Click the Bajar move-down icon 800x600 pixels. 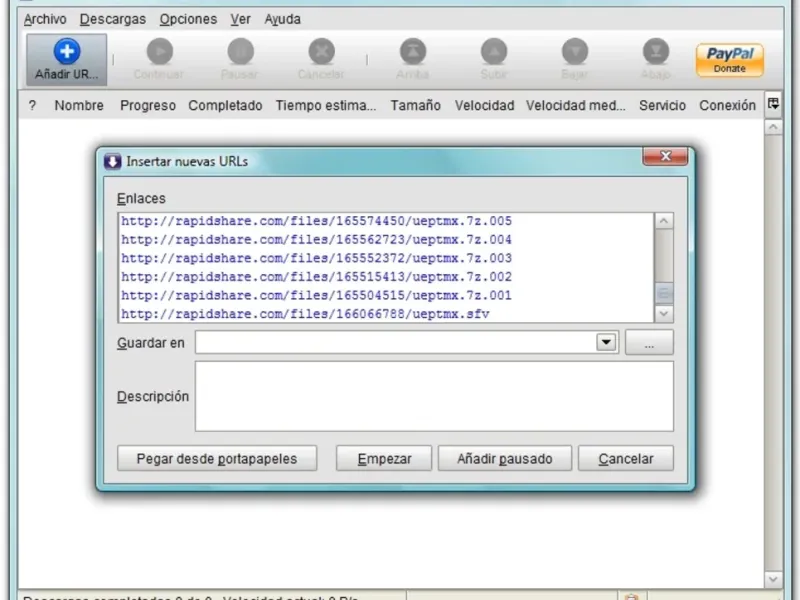click(x=575, y=52)
